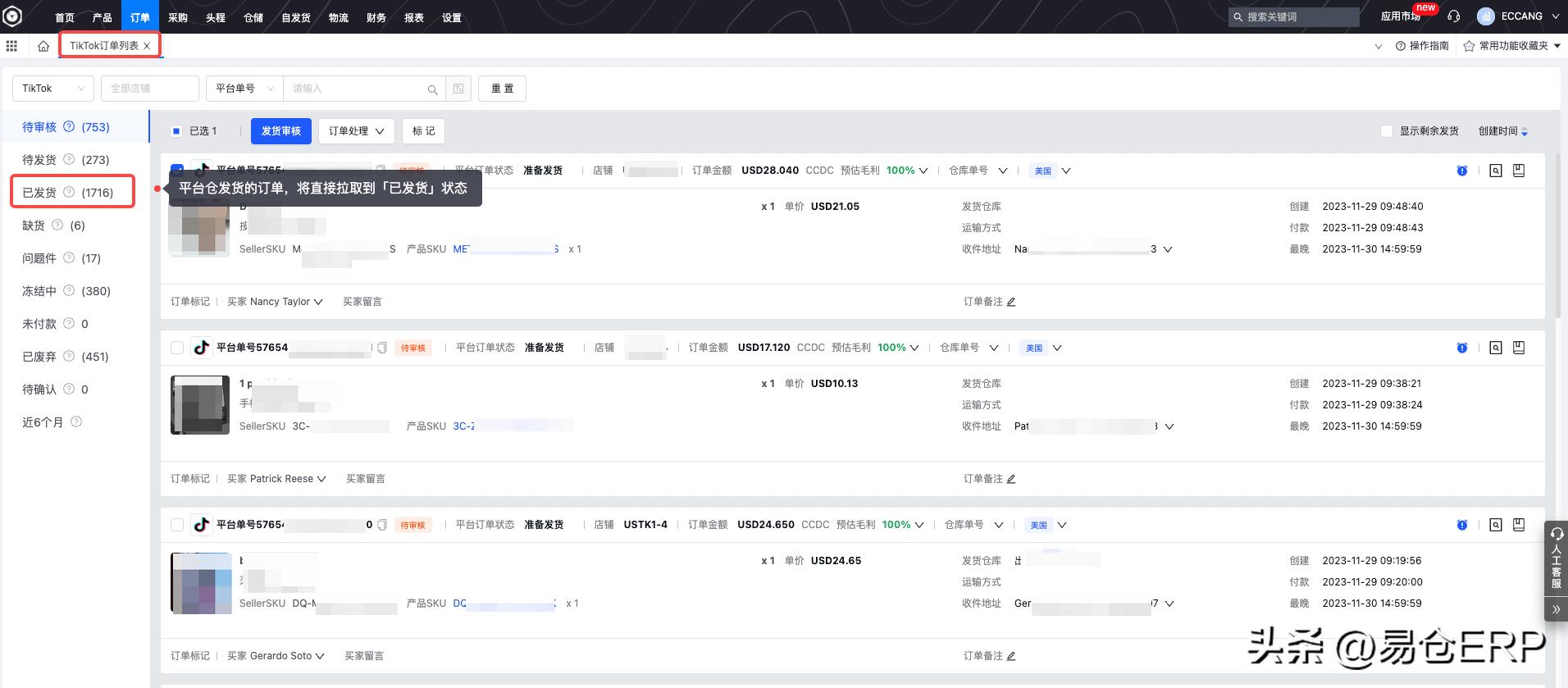Open the apps grid menu icon
Viewport: 1568px width, 688px height.
click(11, 46)
